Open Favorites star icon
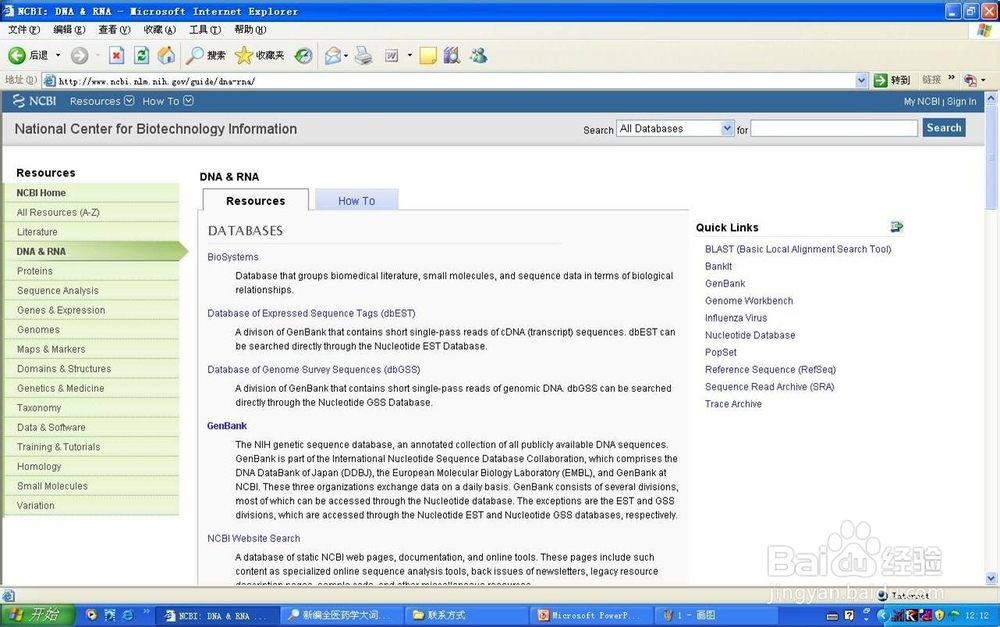 pos(244,55)
